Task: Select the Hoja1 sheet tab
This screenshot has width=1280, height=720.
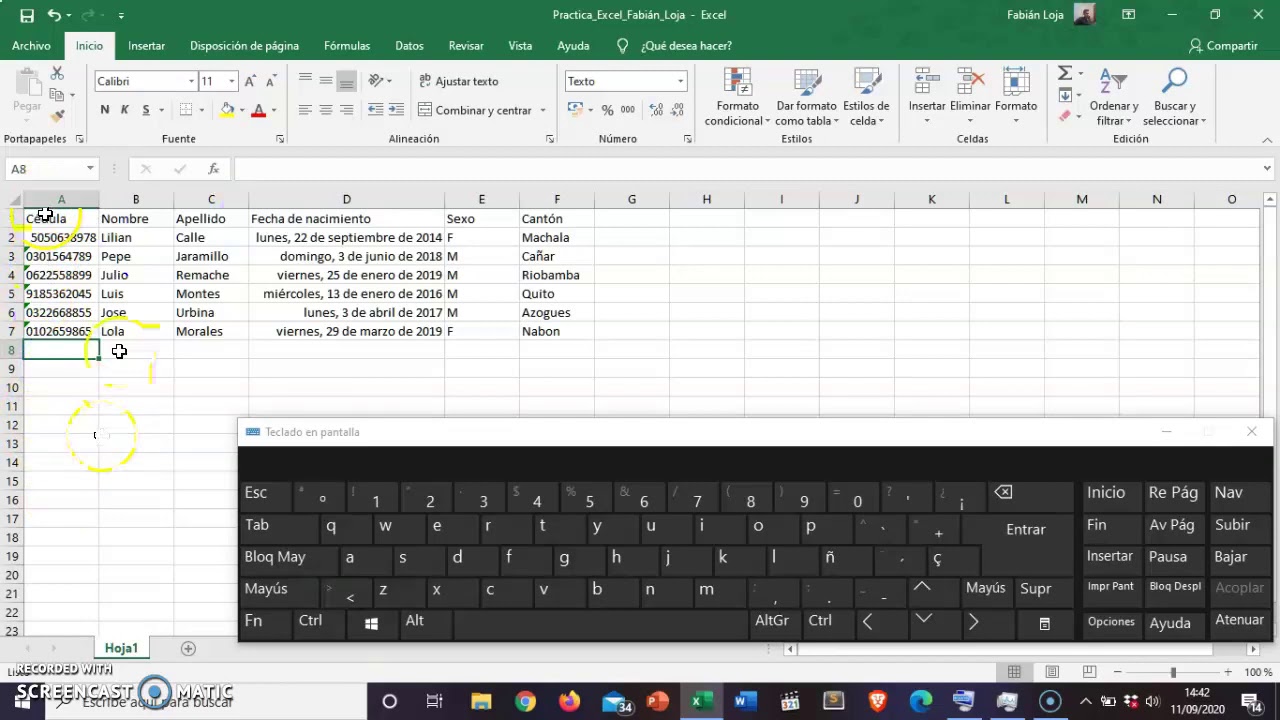Action: point(121,649)
